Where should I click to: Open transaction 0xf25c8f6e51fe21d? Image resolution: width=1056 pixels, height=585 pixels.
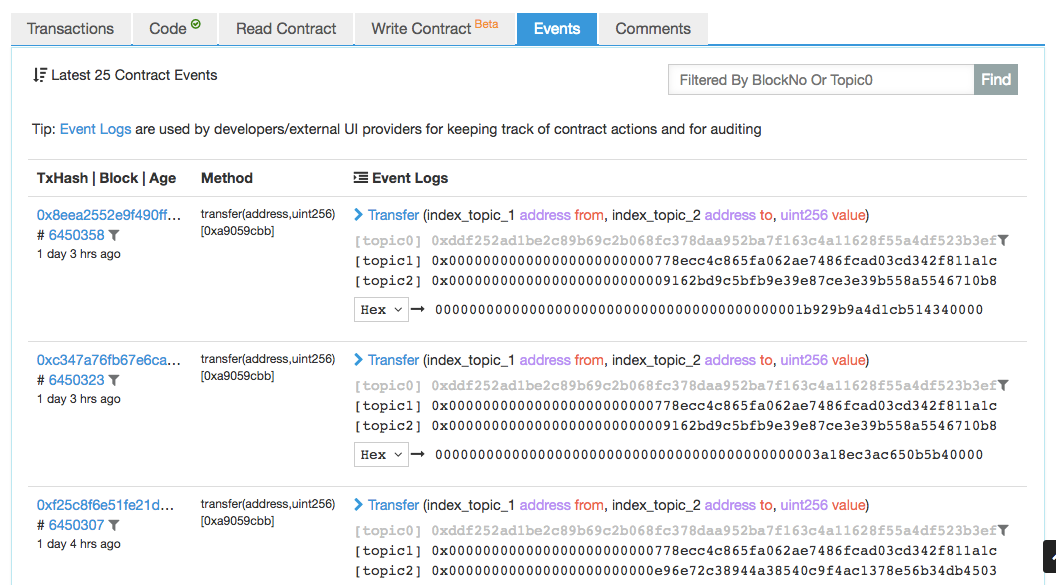[105, 505]
